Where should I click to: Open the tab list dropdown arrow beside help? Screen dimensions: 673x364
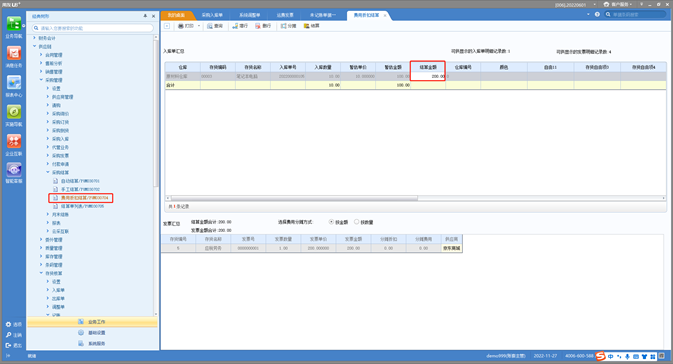click(x=588, y=15)
